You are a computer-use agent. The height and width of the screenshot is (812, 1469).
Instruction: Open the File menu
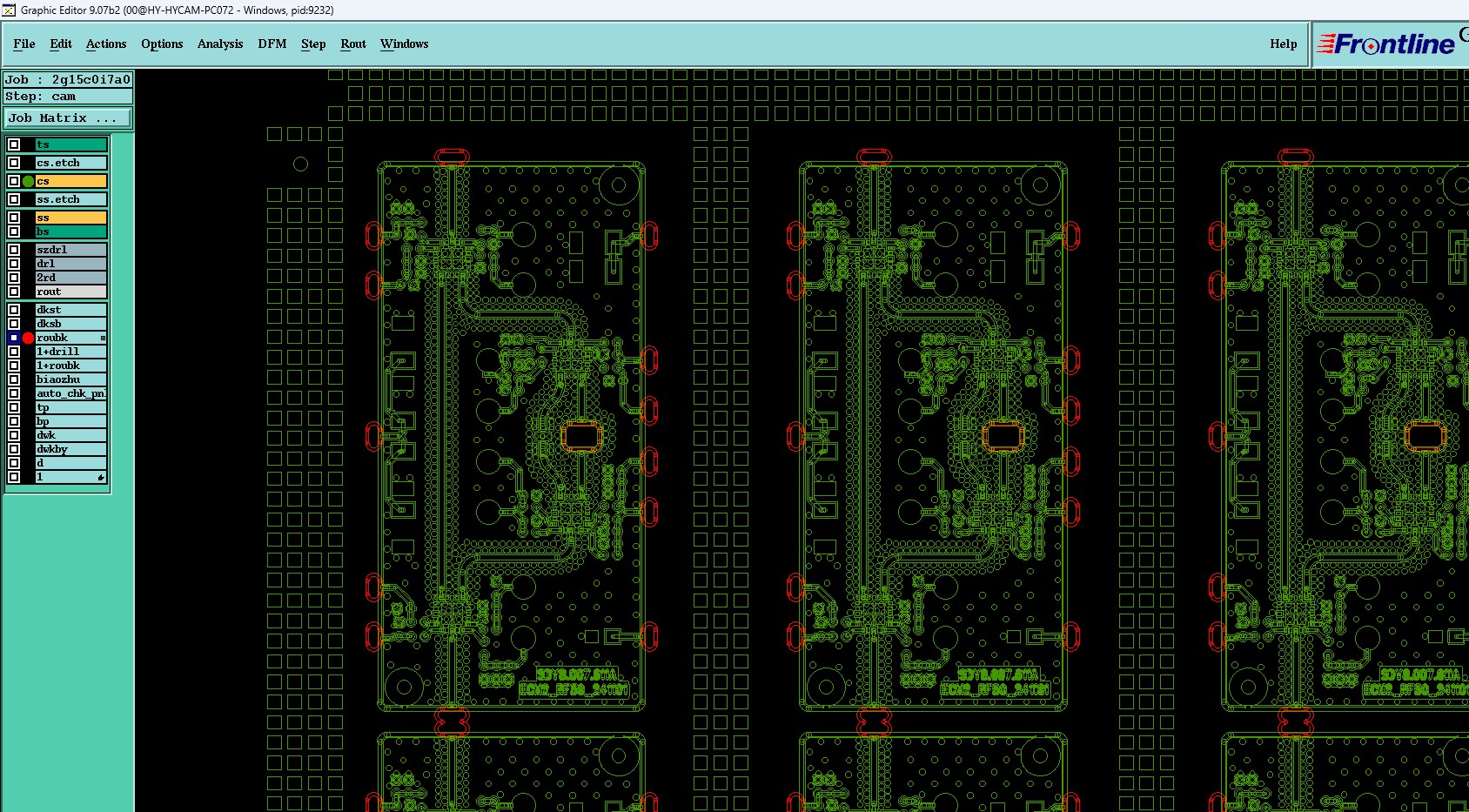pyautogui.click(x=24, y=44)
